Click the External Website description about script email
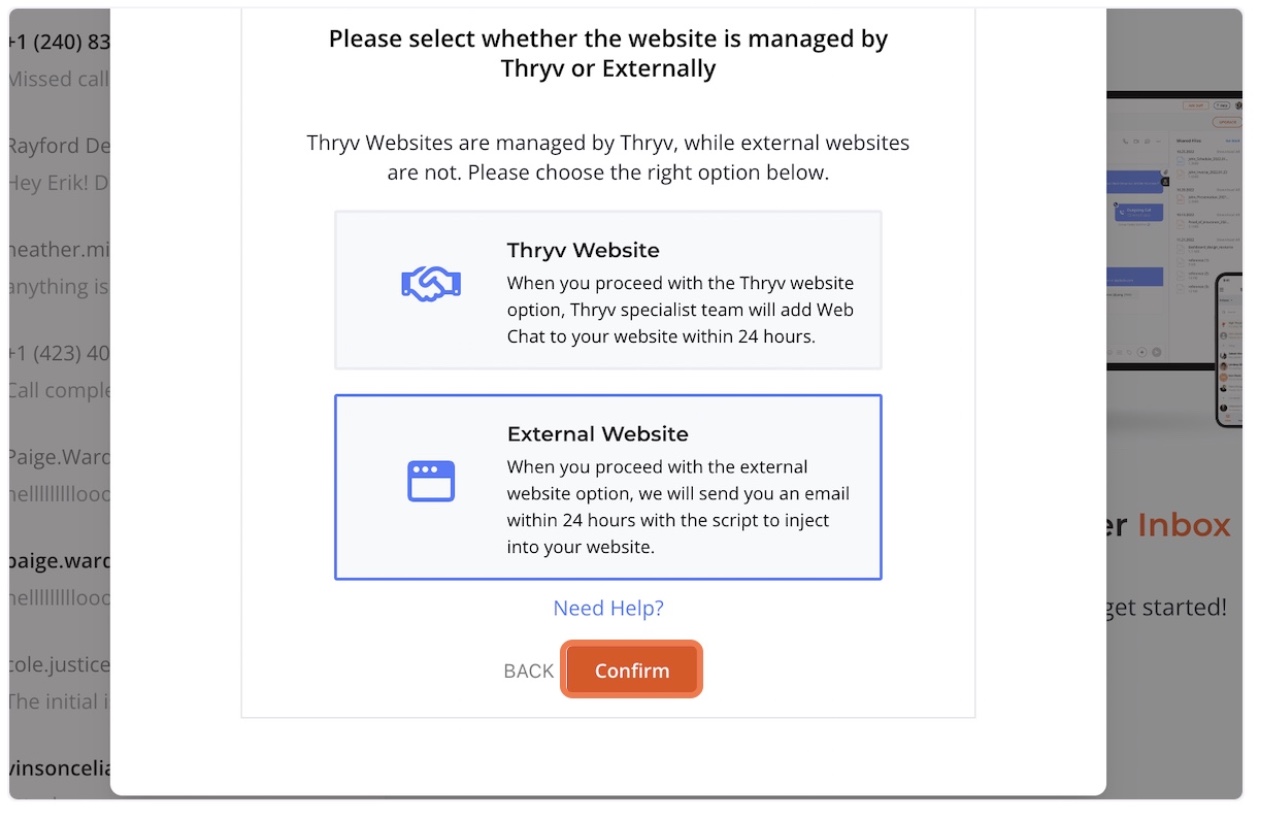 [679, 507]
